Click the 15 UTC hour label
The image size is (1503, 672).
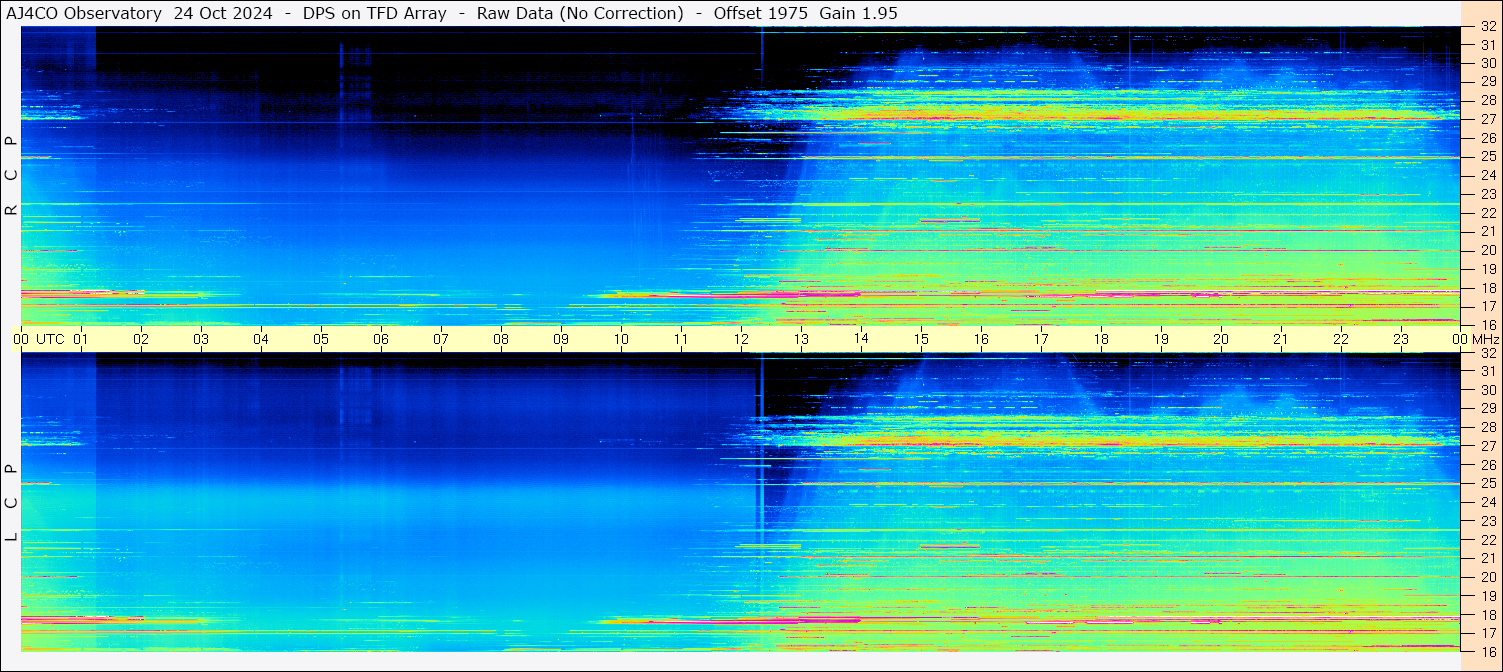(x=921, y=339)
